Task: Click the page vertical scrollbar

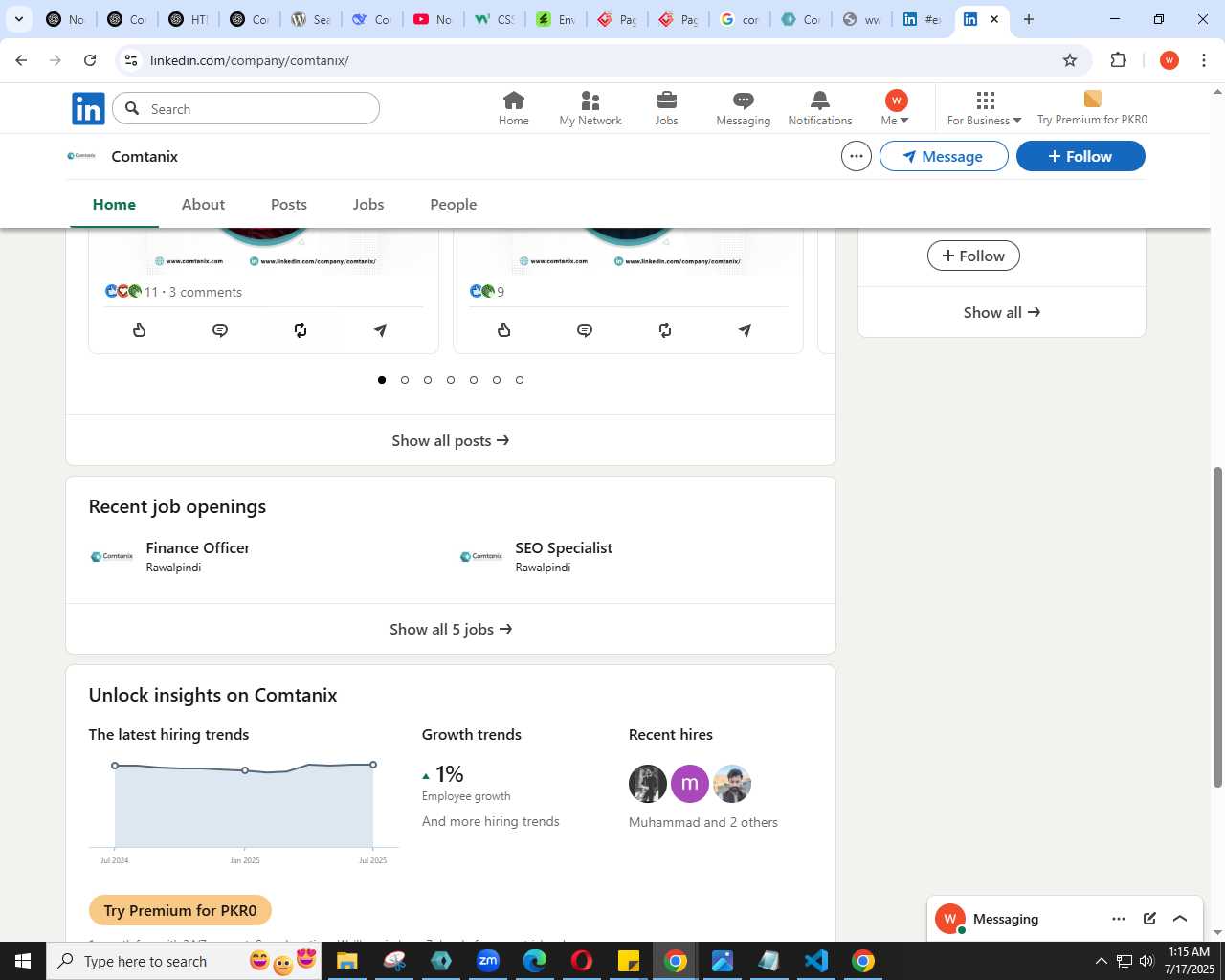Action: 1217,627
